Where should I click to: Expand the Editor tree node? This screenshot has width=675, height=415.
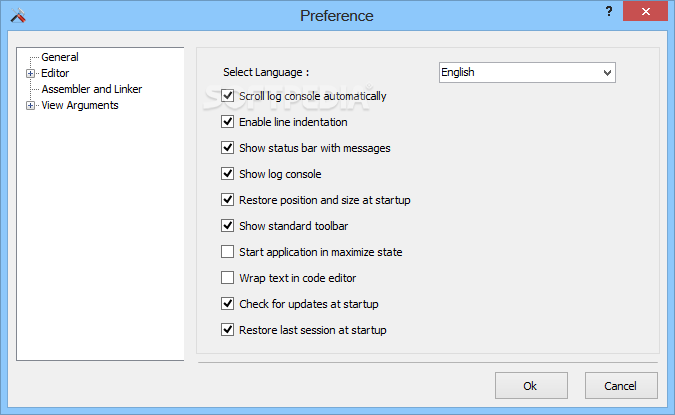[x=30, y=74]
